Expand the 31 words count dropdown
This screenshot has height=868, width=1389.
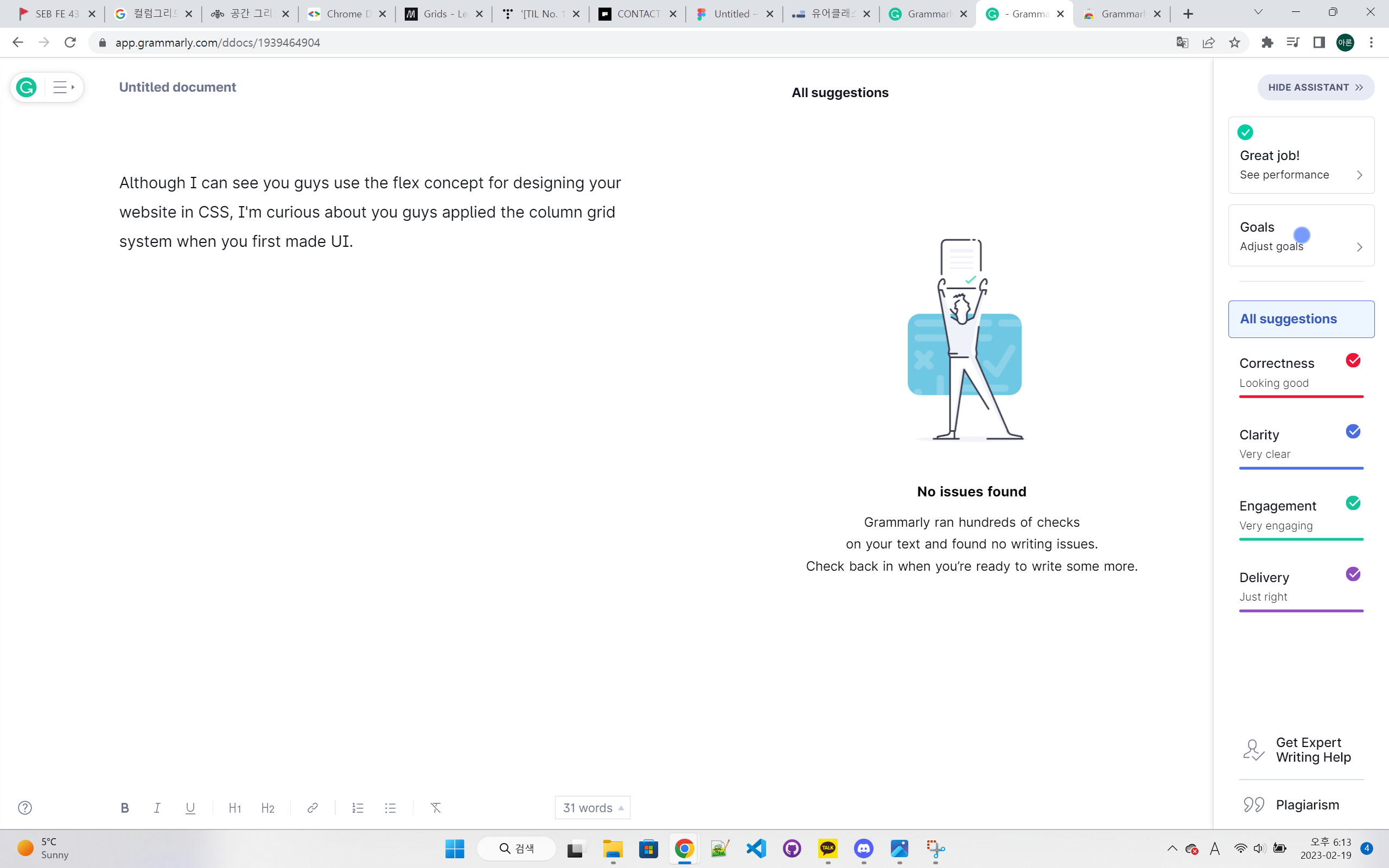[592, 808]
